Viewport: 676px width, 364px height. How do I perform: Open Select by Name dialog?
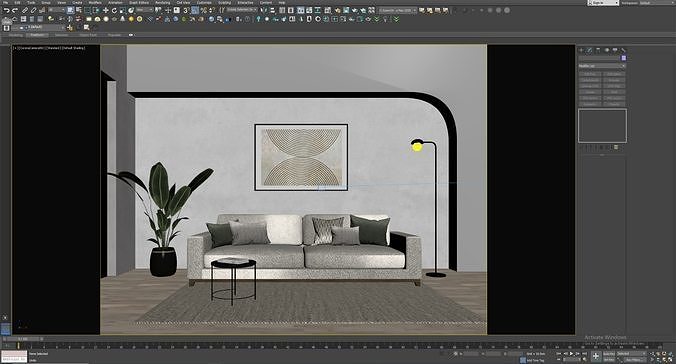[79, 10]
